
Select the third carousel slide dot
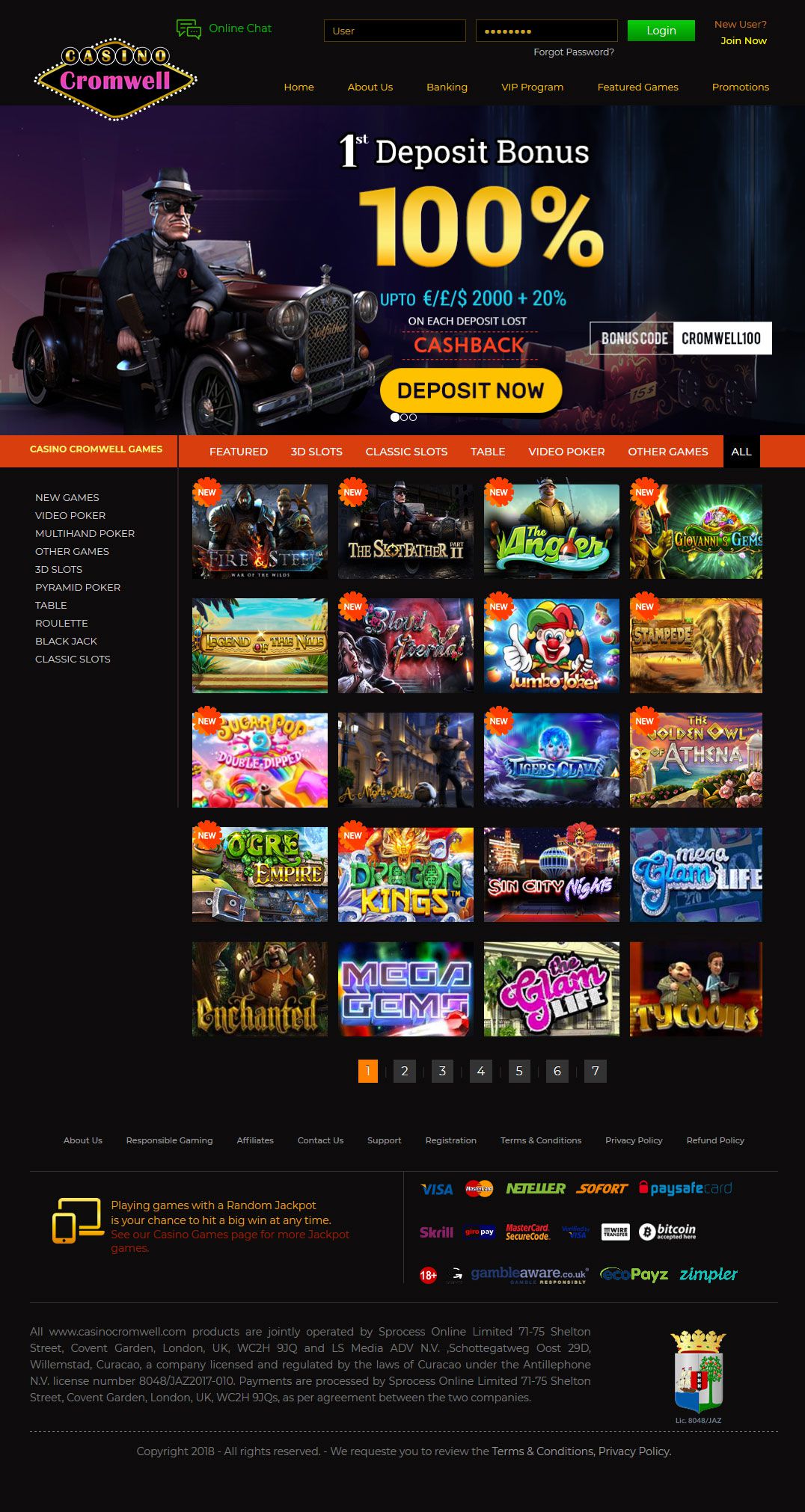click(413, 417)
